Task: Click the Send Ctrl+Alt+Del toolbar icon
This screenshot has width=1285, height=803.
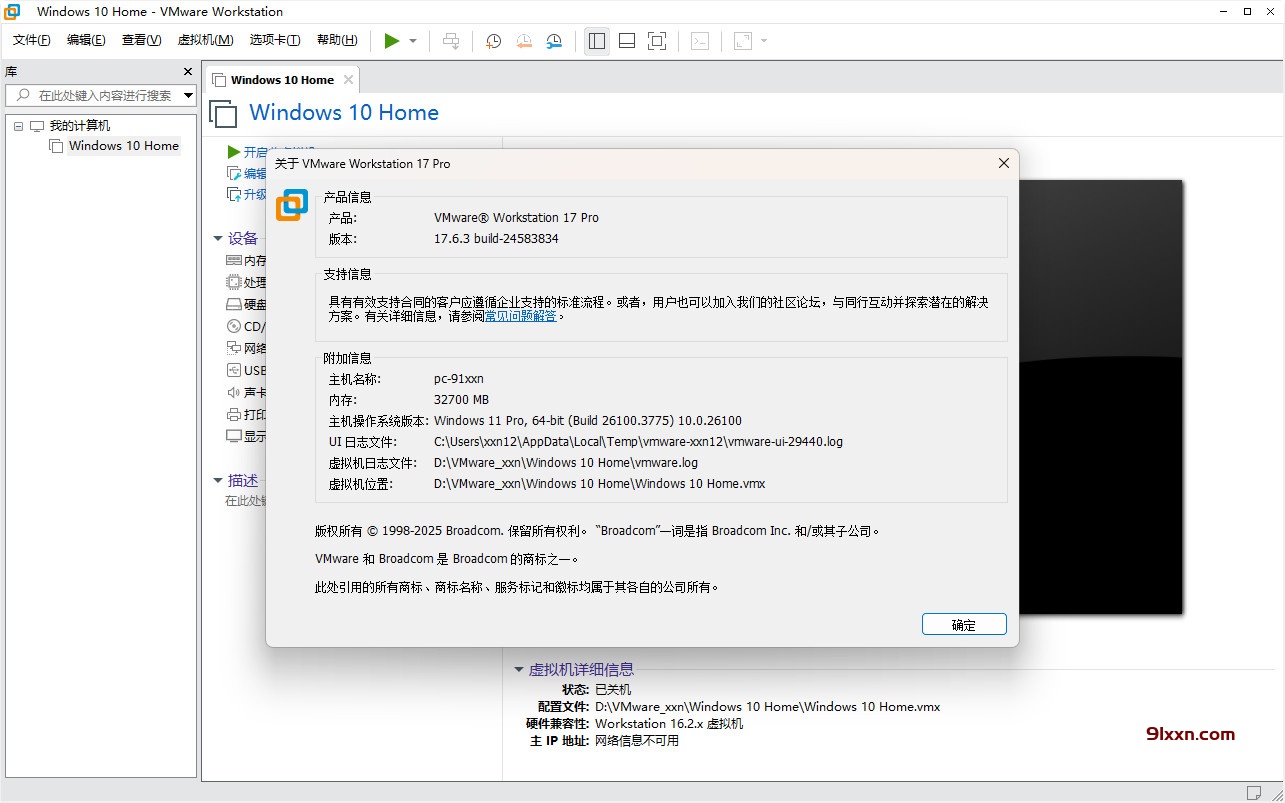Action: (x=451, y=41)
